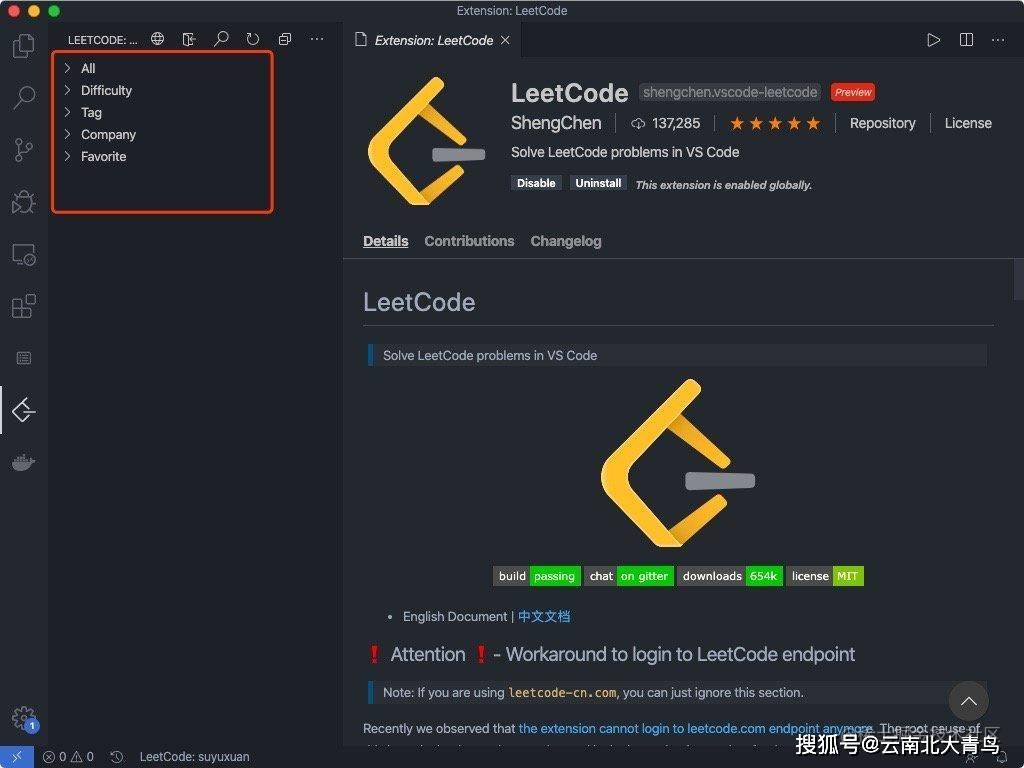Click the large LeetCode extension logo

(426, 140)
